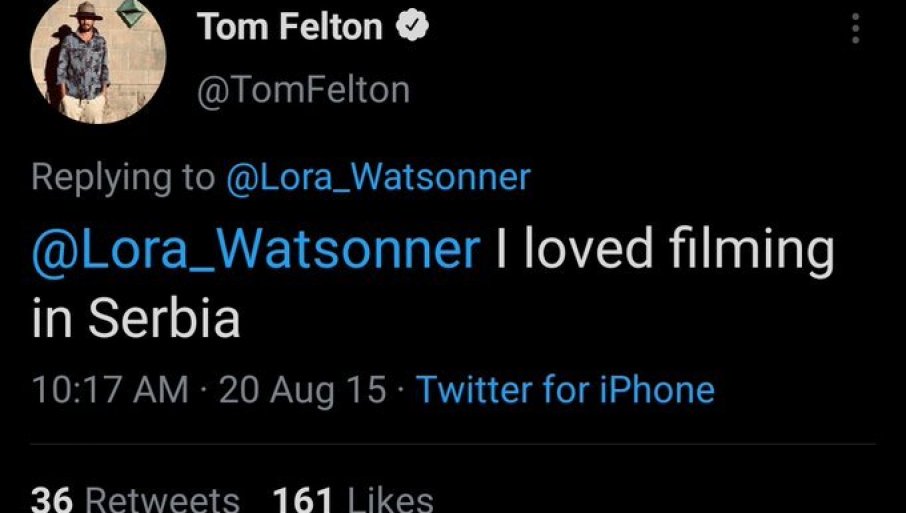Click the number 161 like count
Screen dimensions: 906x513
(x=303, y=499)
